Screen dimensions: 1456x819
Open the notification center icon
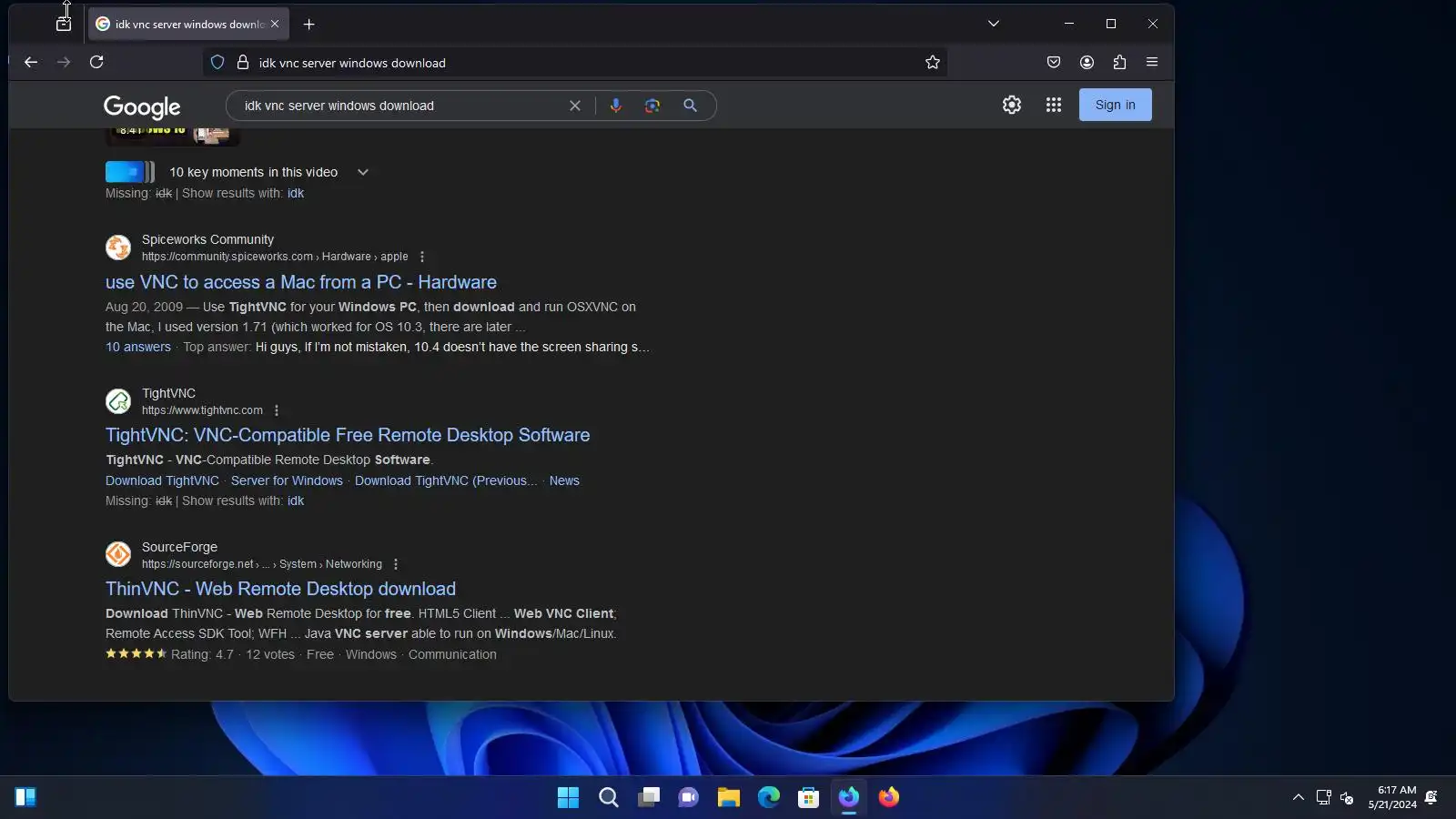1431,797
